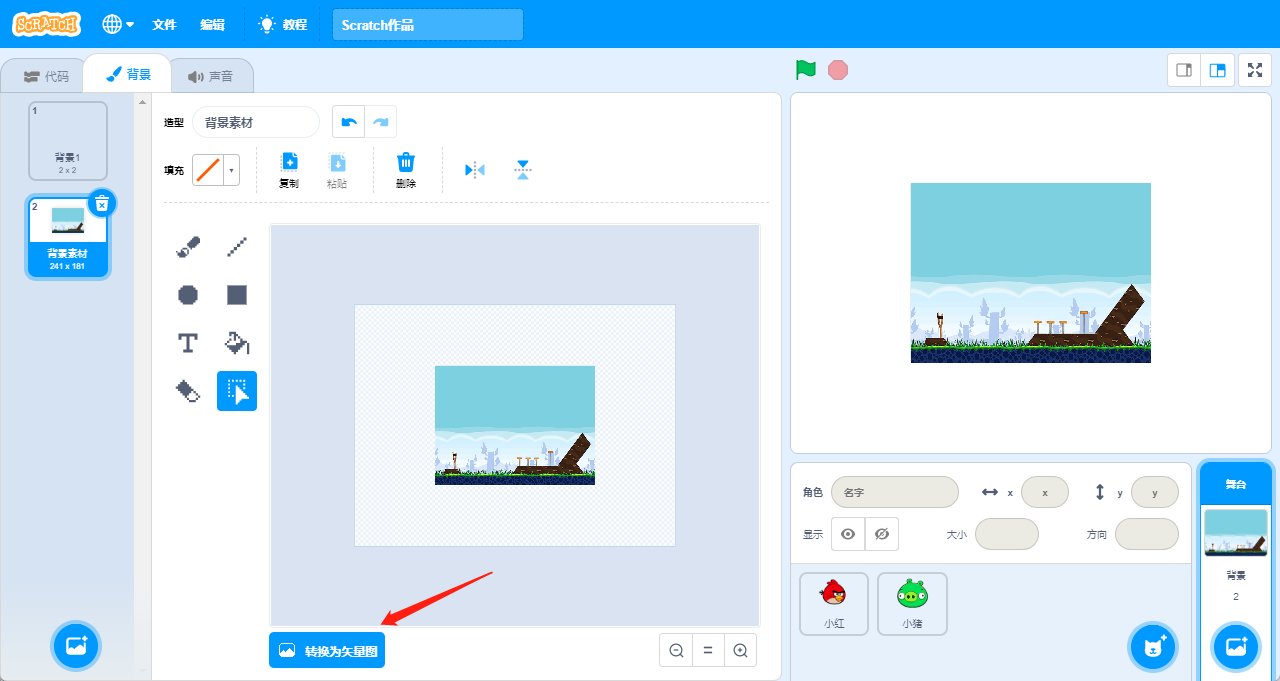Reset the paint canvas zoom
Screen dimensions: 1280x681
[708, 650]
